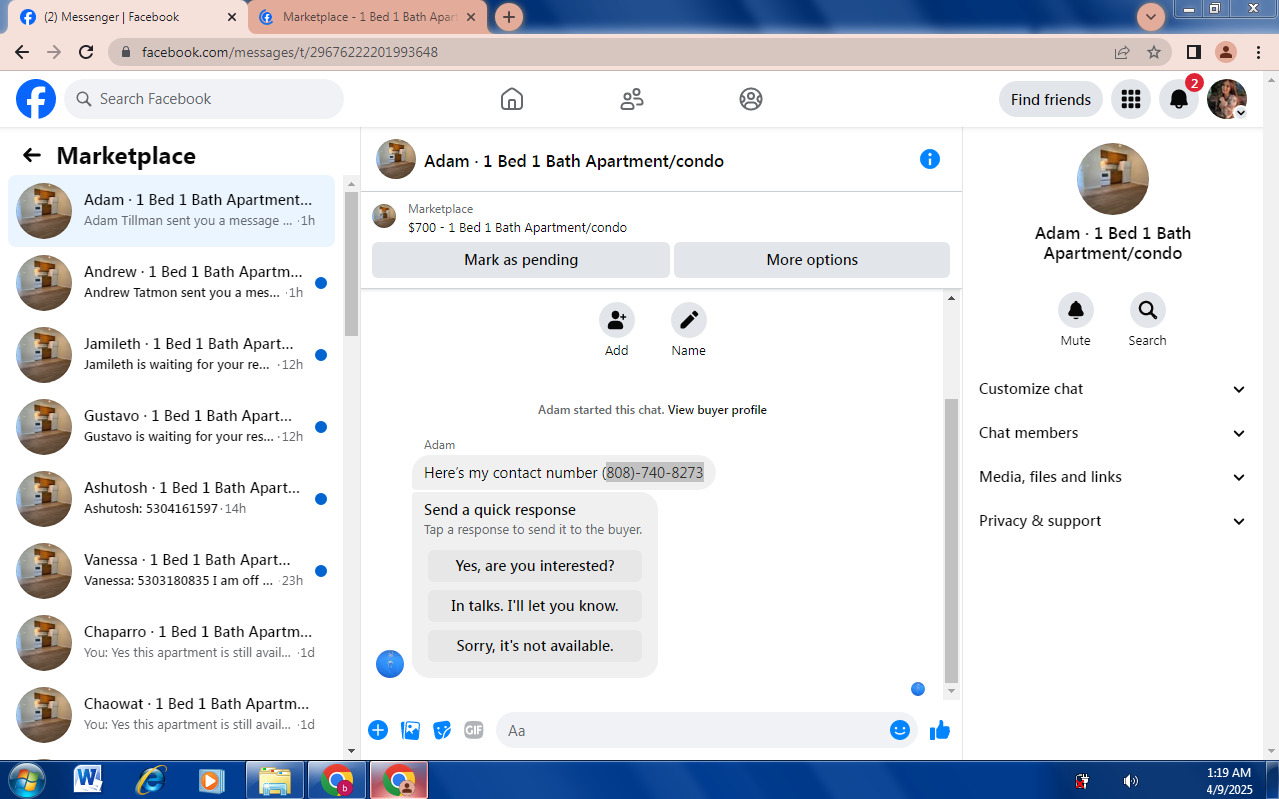Send quick response 'Yes, are you interested?'

point(535,566)
